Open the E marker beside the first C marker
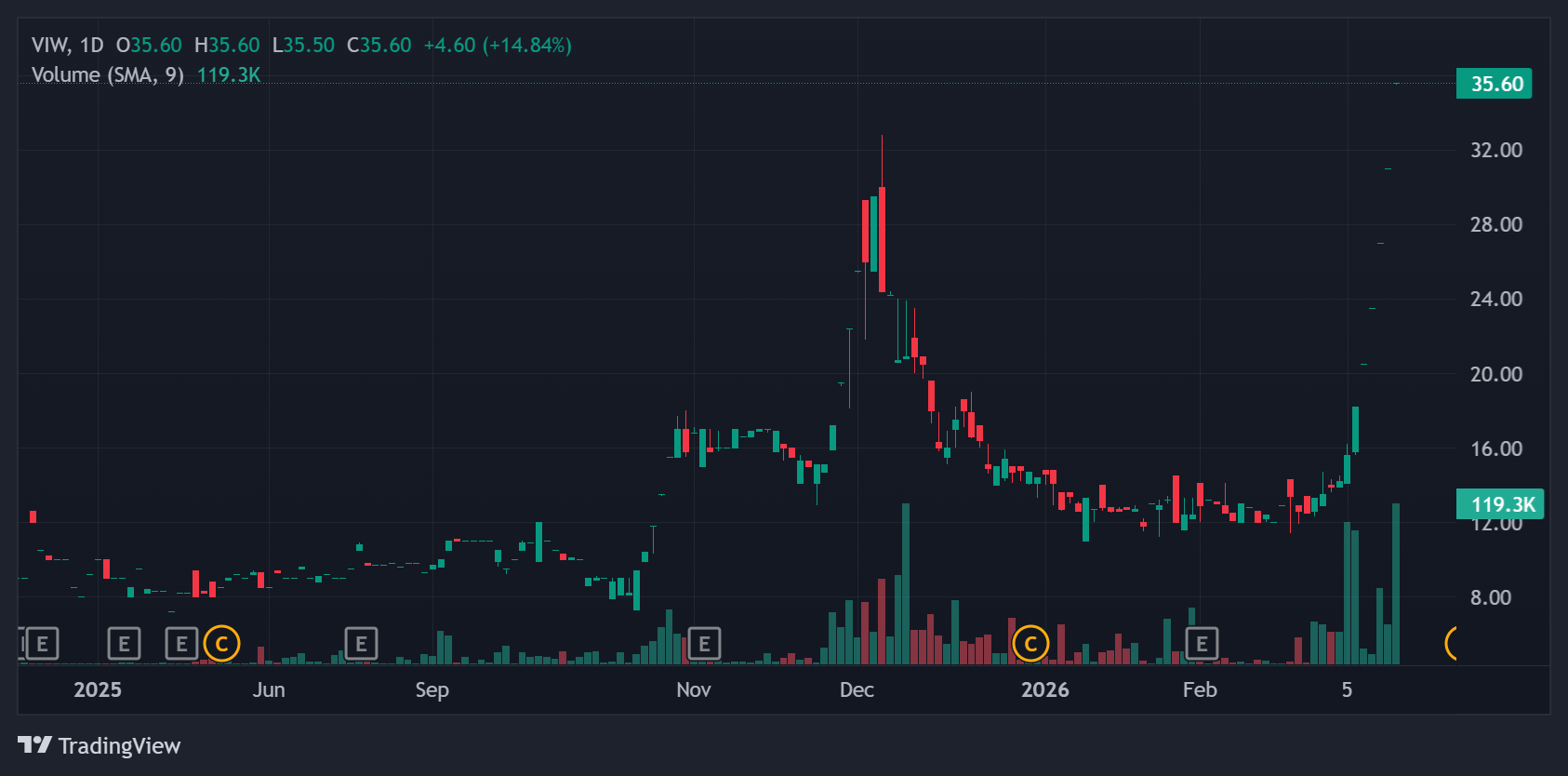 (181, 644)
